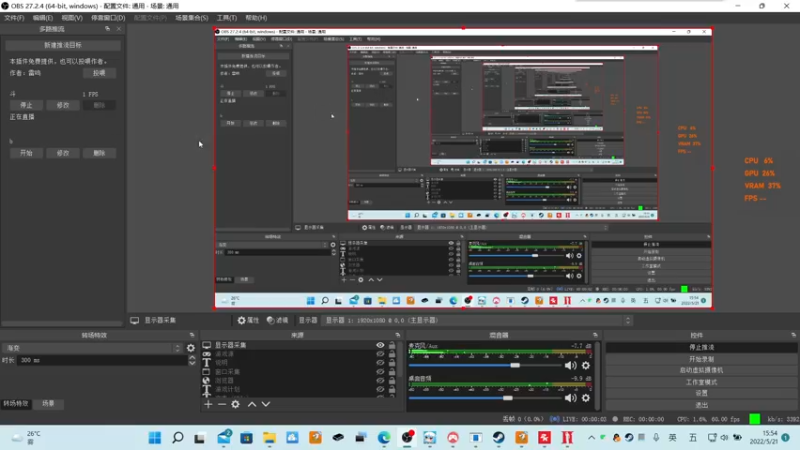Viewport: 800px width, 450px height.
Task: Switch to the 转场特效 tab
Action: pyautogui.click(x=16, y=404)
